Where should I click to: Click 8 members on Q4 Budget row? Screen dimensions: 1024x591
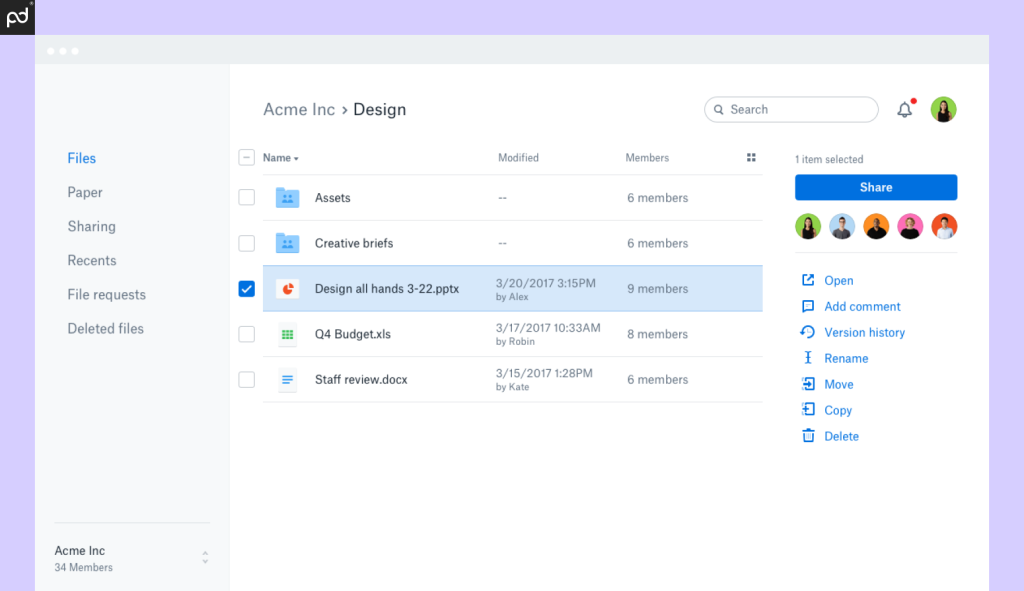658,334
